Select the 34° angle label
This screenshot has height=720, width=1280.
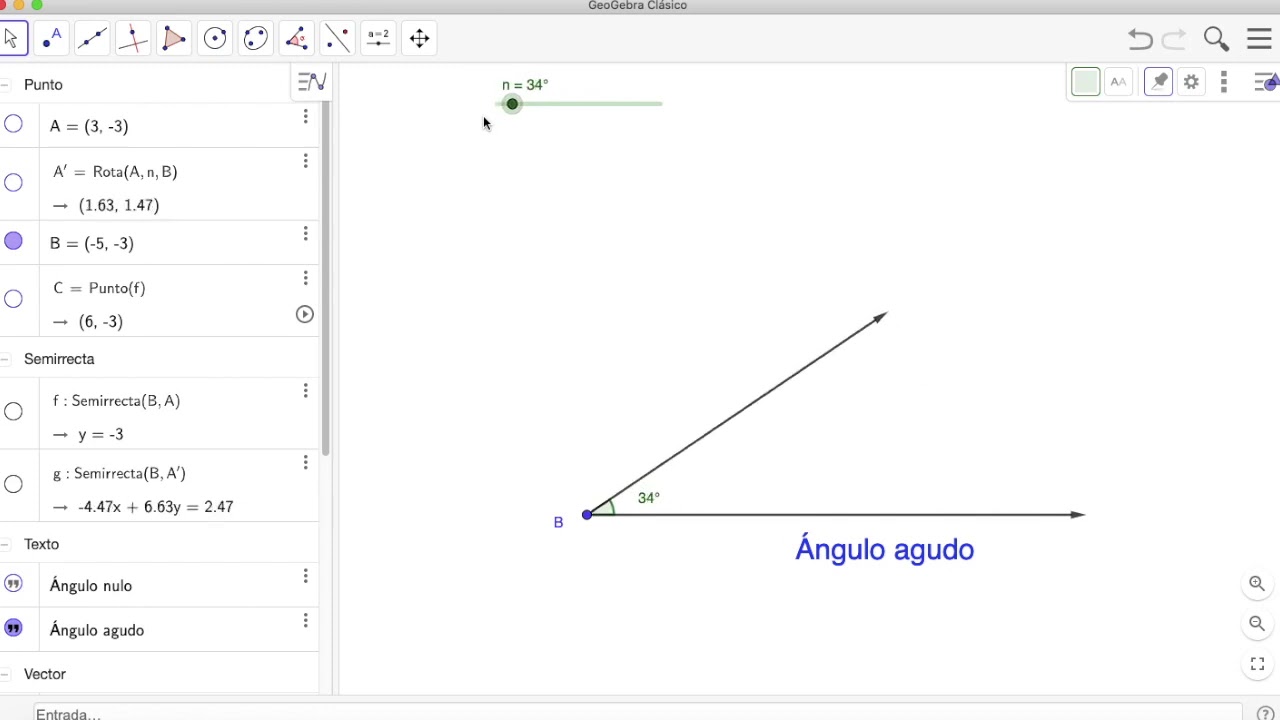coord(649,497)
